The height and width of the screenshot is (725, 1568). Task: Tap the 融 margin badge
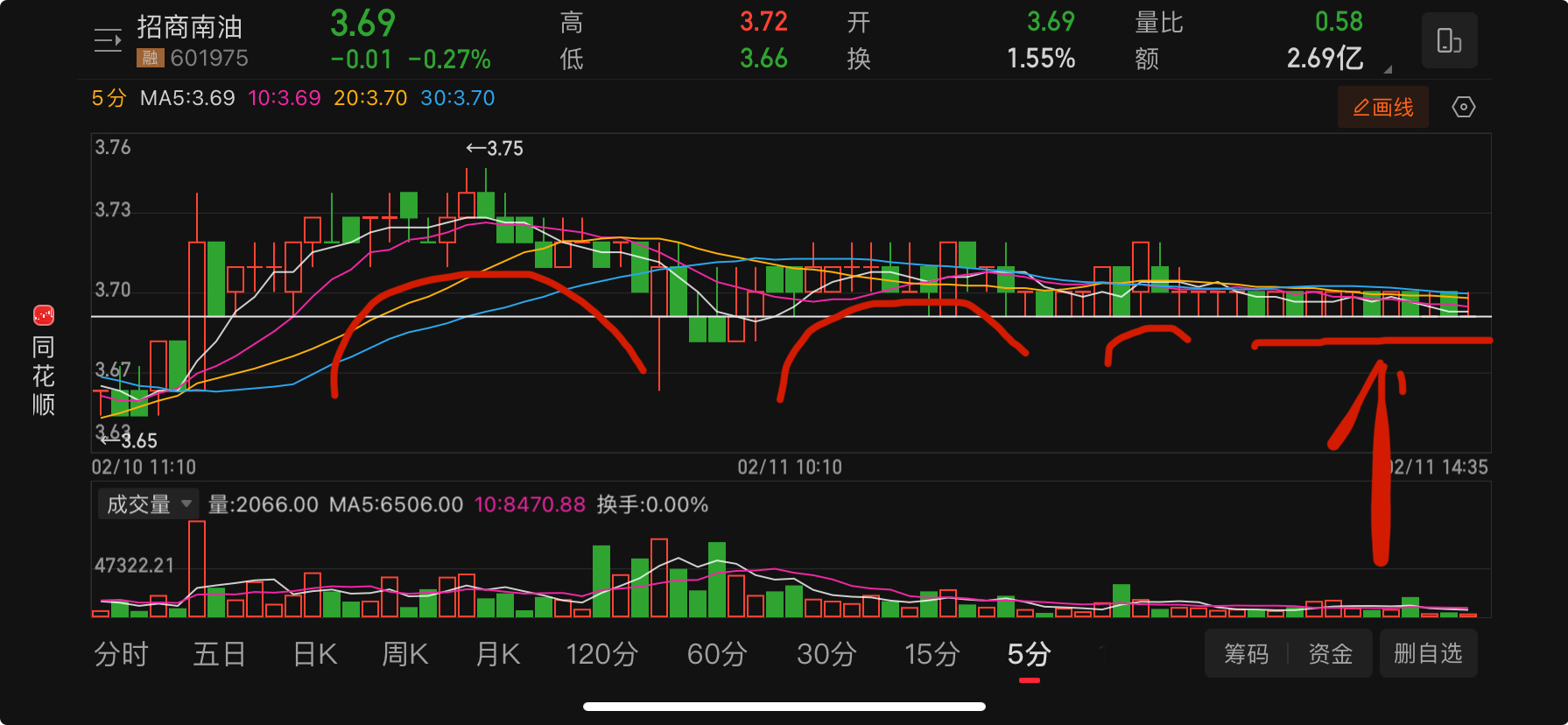pos(150,58)
